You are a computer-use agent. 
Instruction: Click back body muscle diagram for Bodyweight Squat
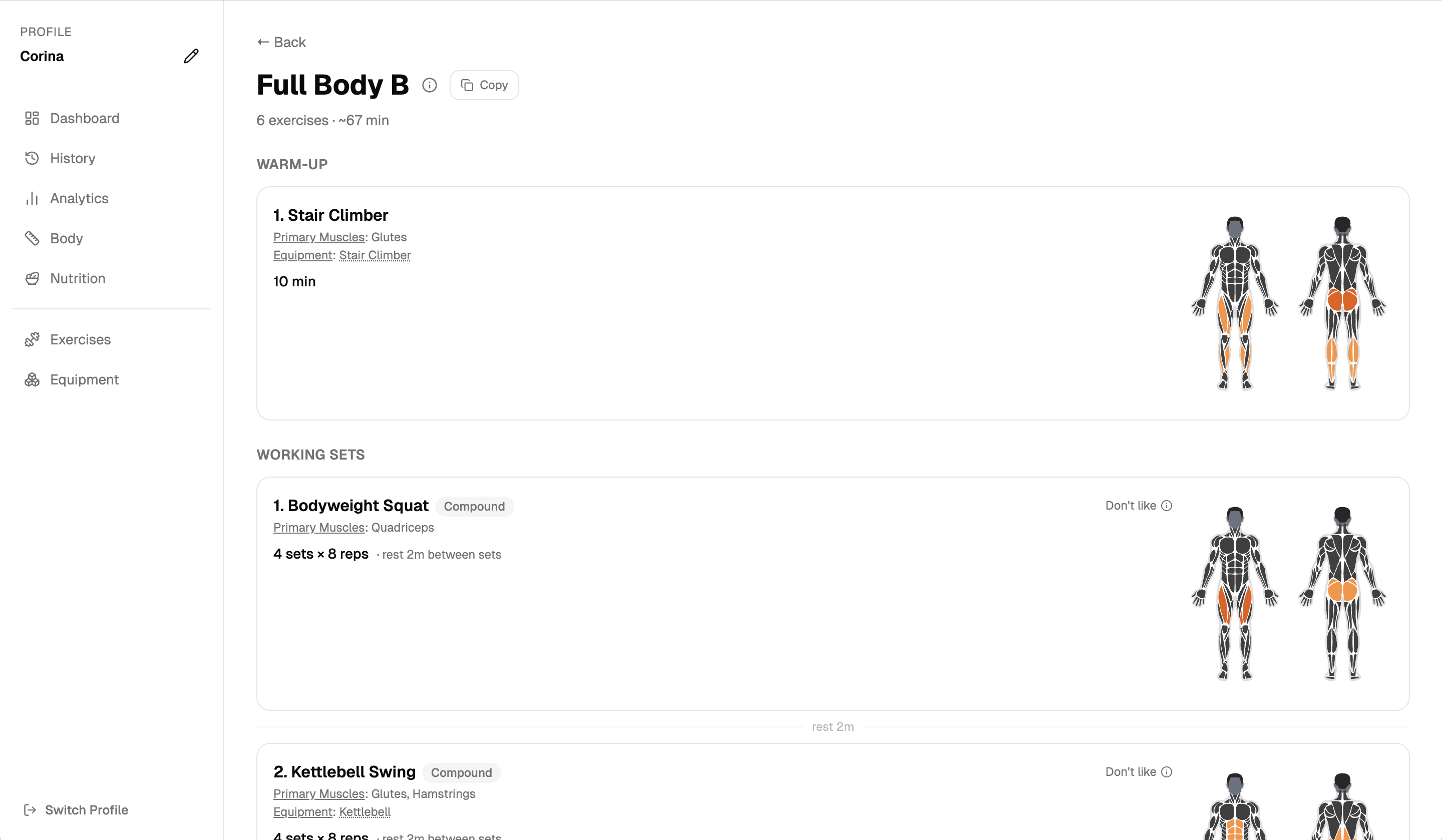tap(1342, 593)
